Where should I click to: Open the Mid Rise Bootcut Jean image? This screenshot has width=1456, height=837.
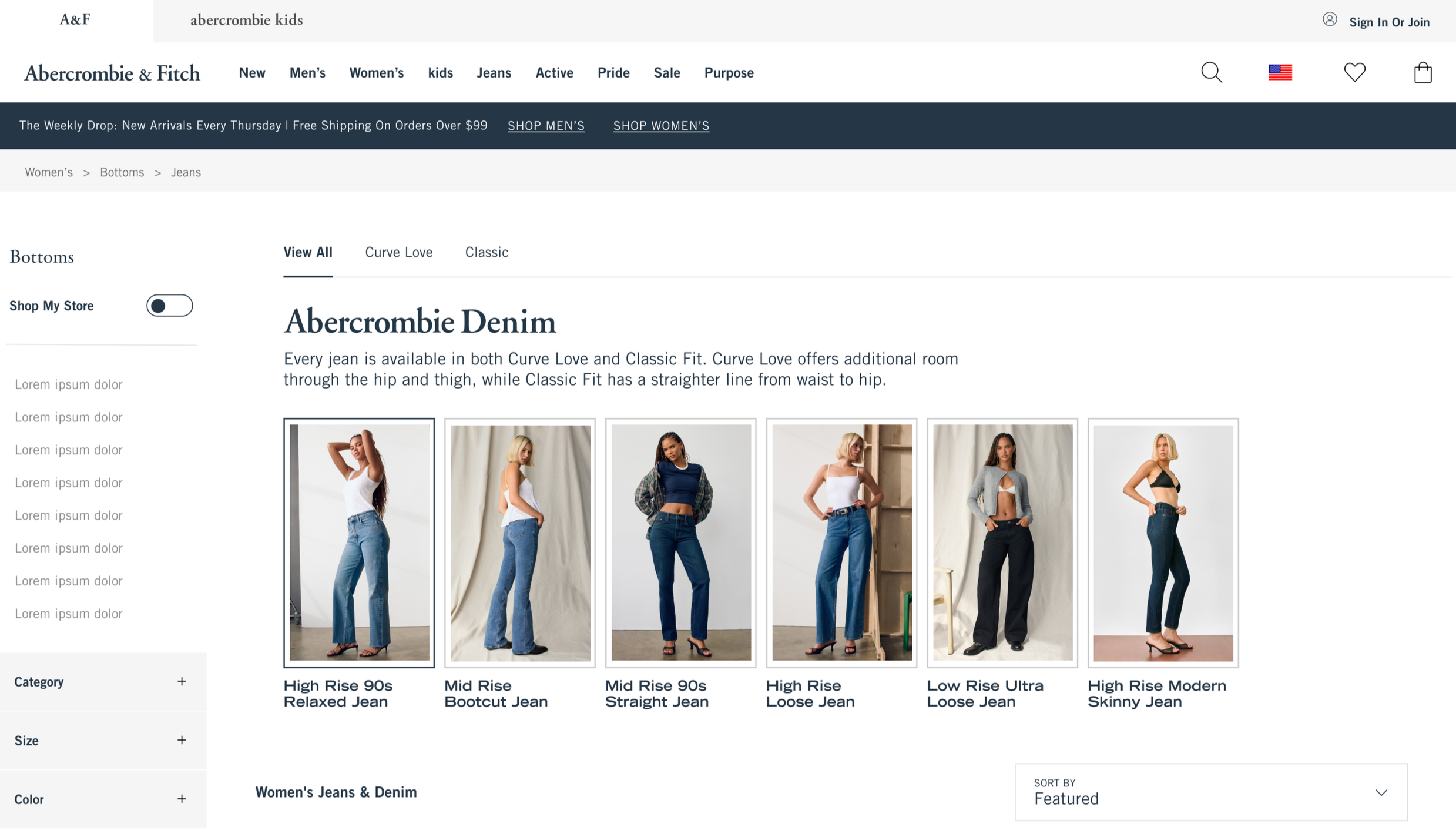(x=519, y=543)
